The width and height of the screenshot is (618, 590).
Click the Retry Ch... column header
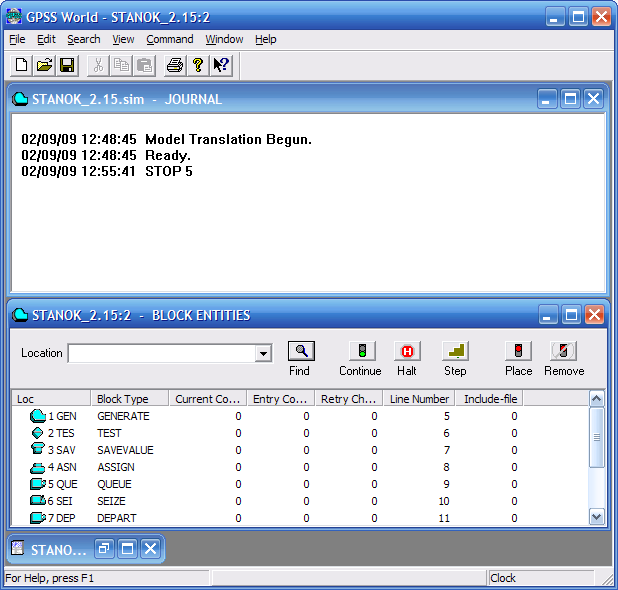pos(348,398)
